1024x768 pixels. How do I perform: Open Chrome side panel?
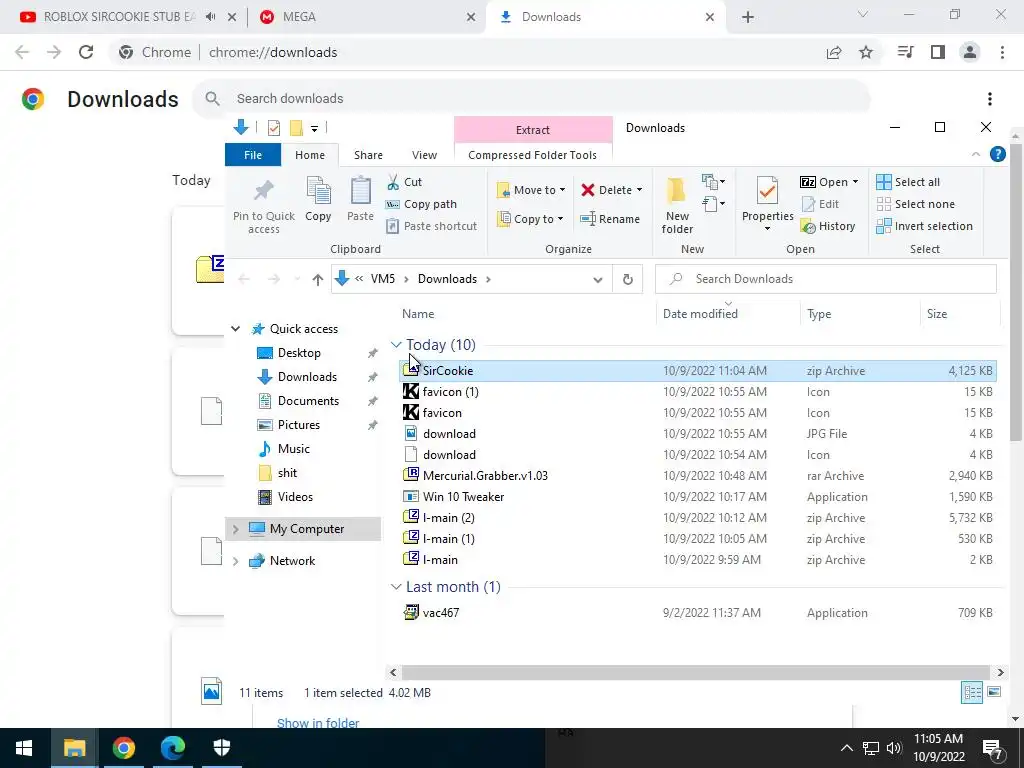click(x=938, y=52)
